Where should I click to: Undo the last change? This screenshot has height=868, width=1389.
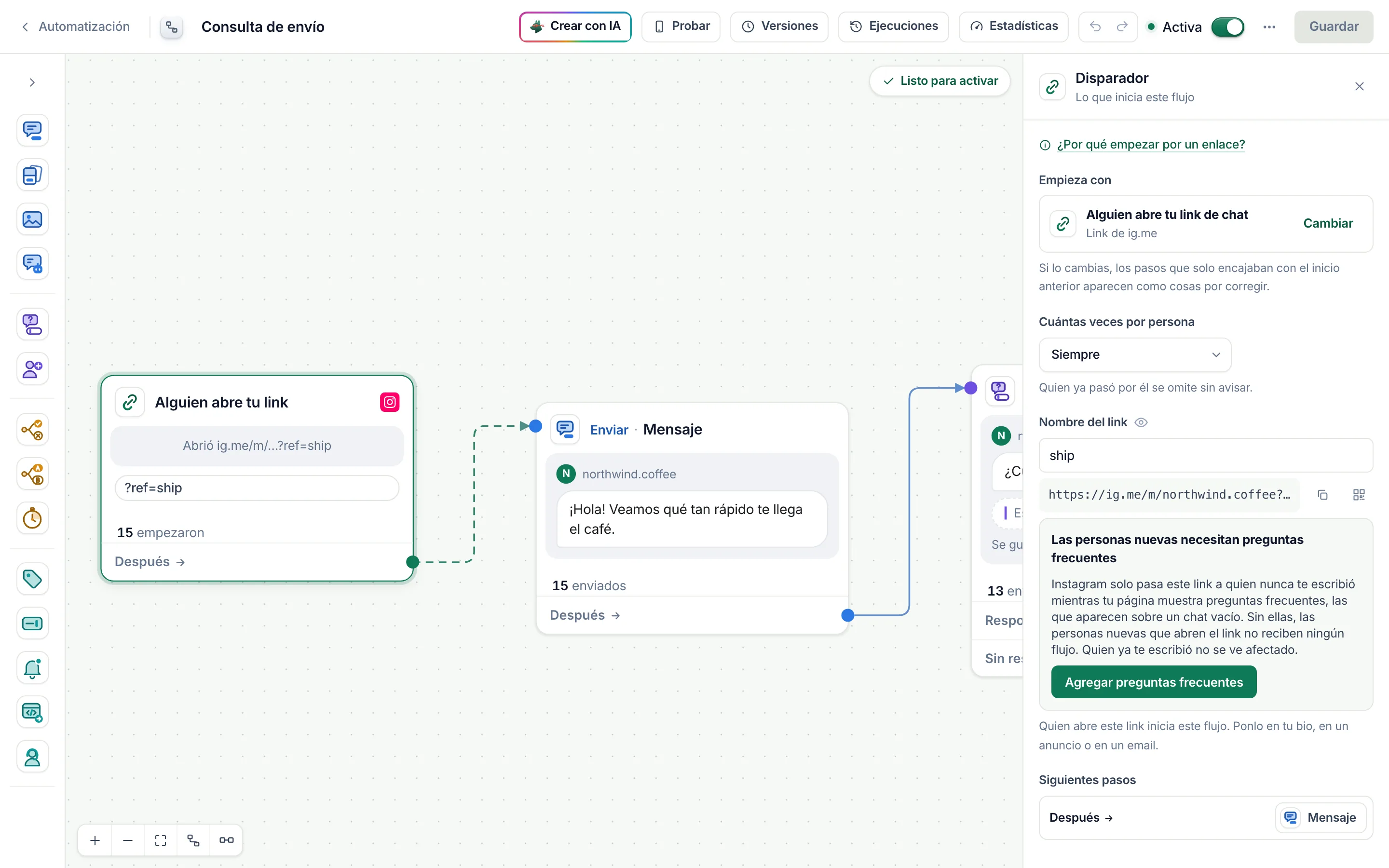[1095, 27]
